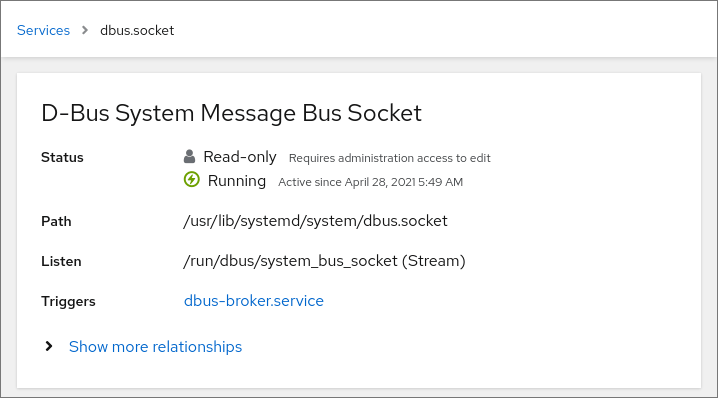
Task: Select the Read-only status text
Action: click(239, 157)
